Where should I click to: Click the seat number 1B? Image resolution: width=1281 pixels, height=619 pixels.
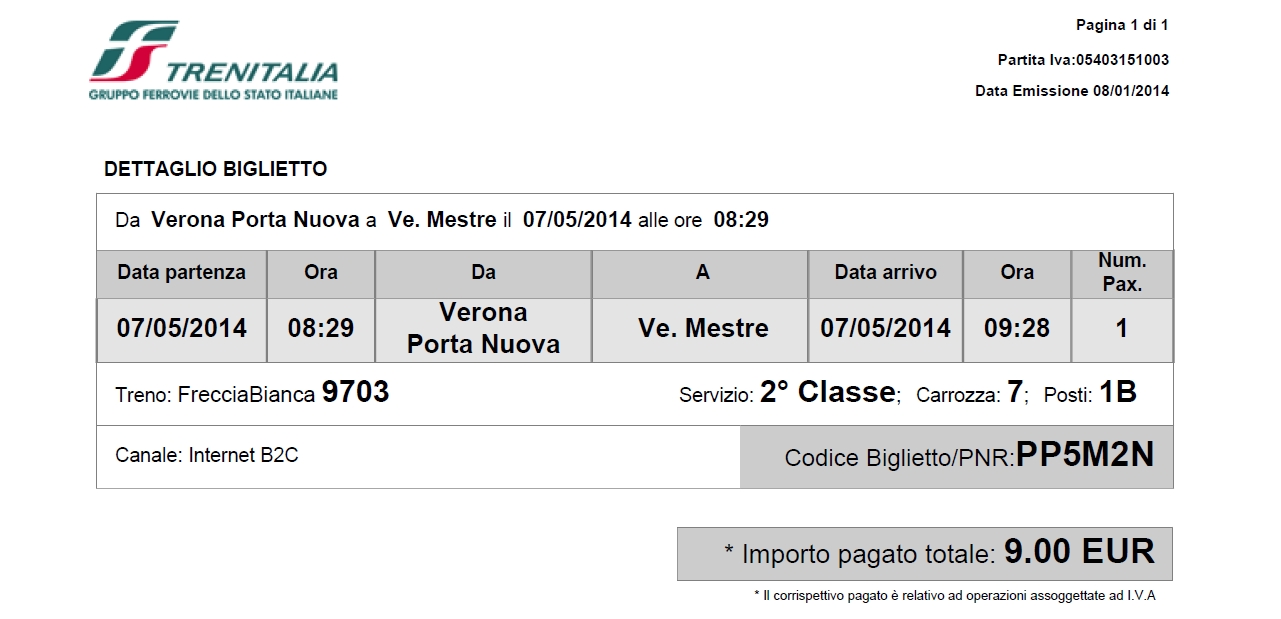click(1118, 393)
